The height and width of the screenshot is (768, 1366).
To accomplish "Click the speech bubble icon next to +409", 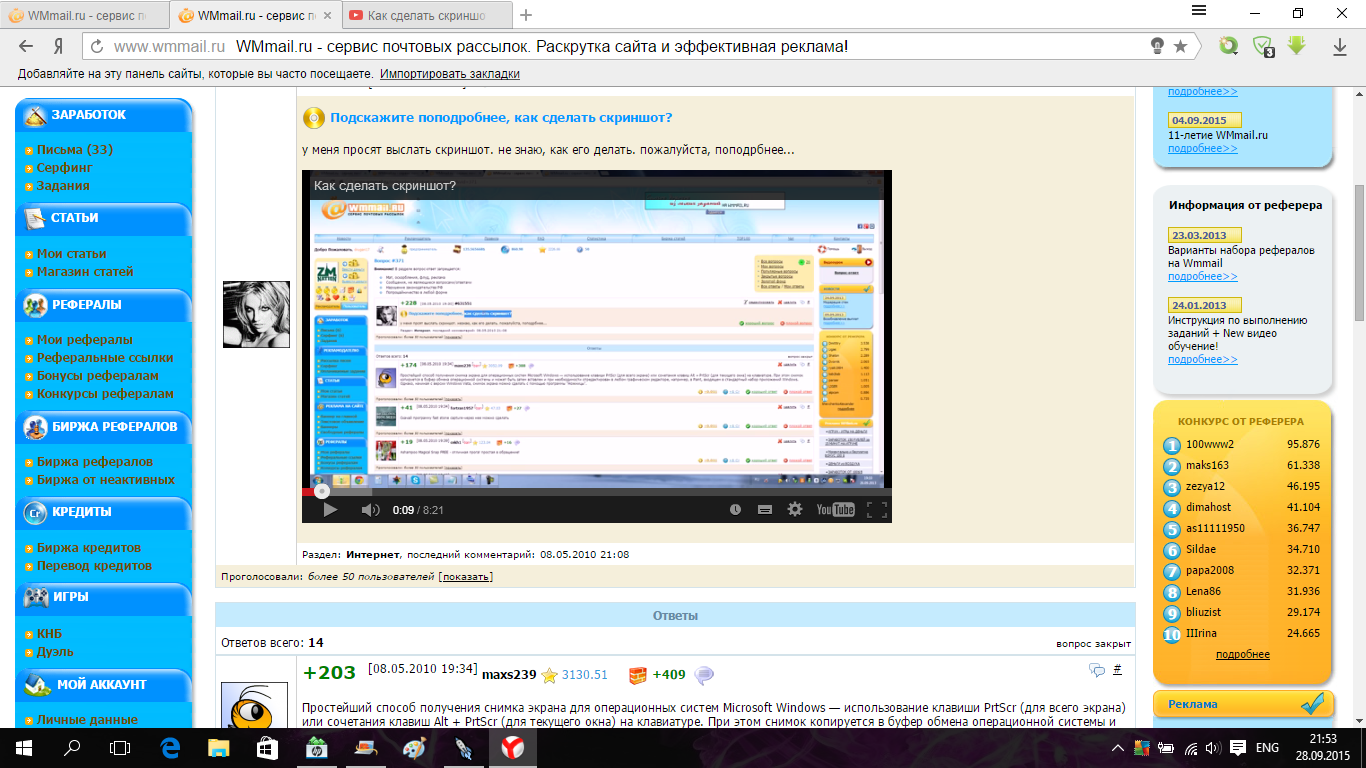I will coord(703,675).
